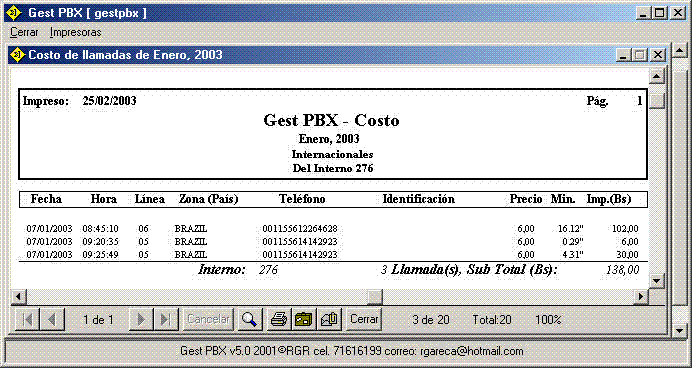Click phone number 001155612264628
692x368 pixels.
pos(300,229)
